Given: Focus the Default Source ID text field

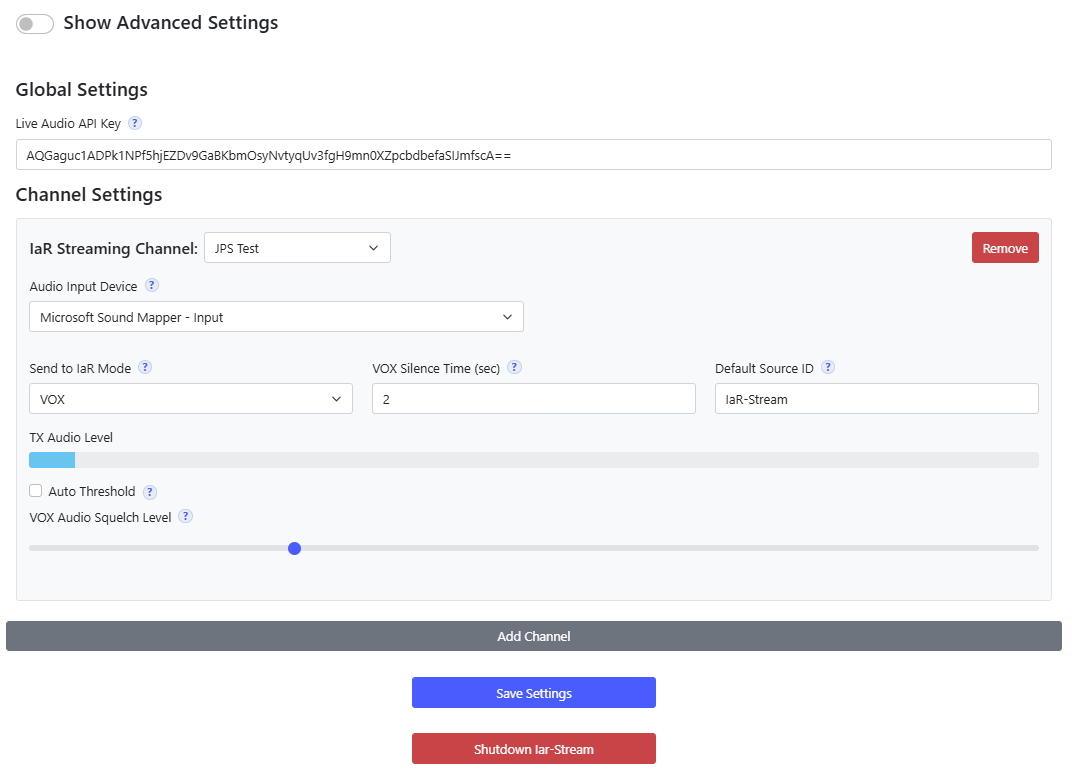Looking at the screenshot, I should point(876,399).
